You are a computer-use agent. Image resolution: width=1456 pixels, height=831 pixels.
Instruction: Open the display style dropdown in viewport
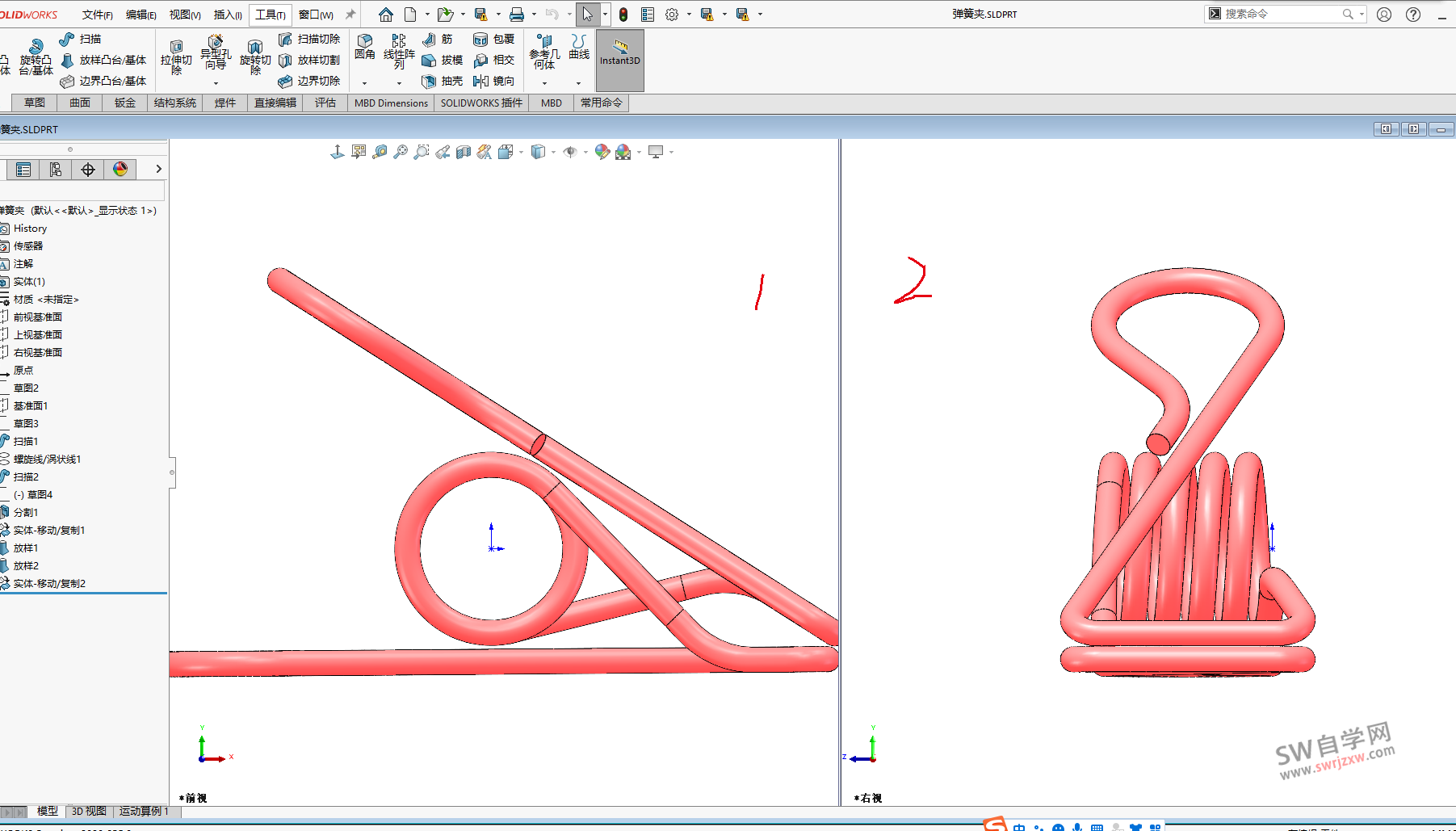point(554,152)
